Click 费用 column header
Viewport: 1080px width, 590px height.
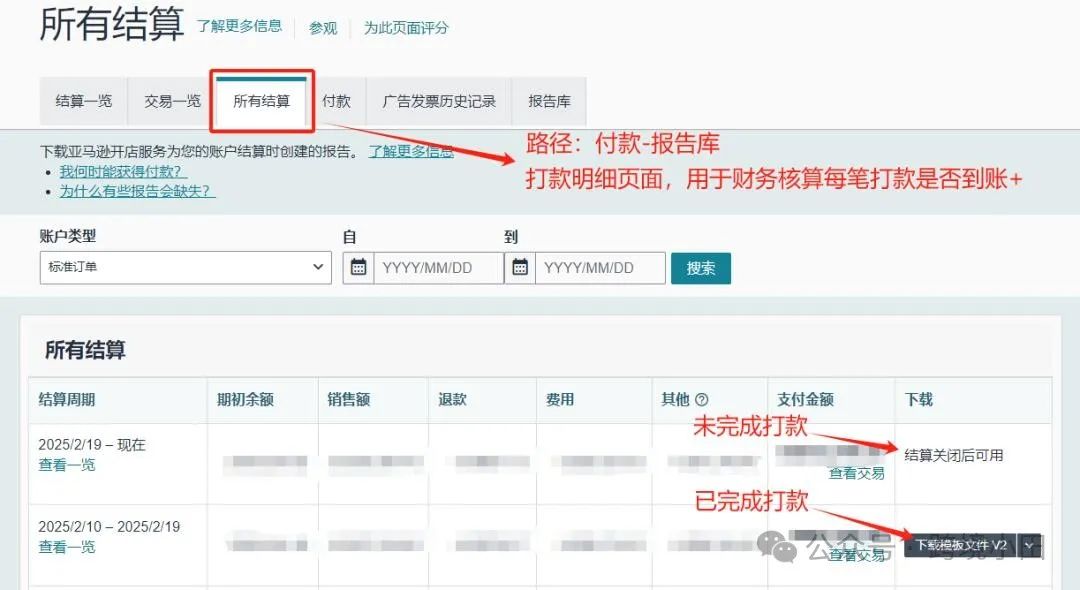pyautogui.click(x=560, y=399)
